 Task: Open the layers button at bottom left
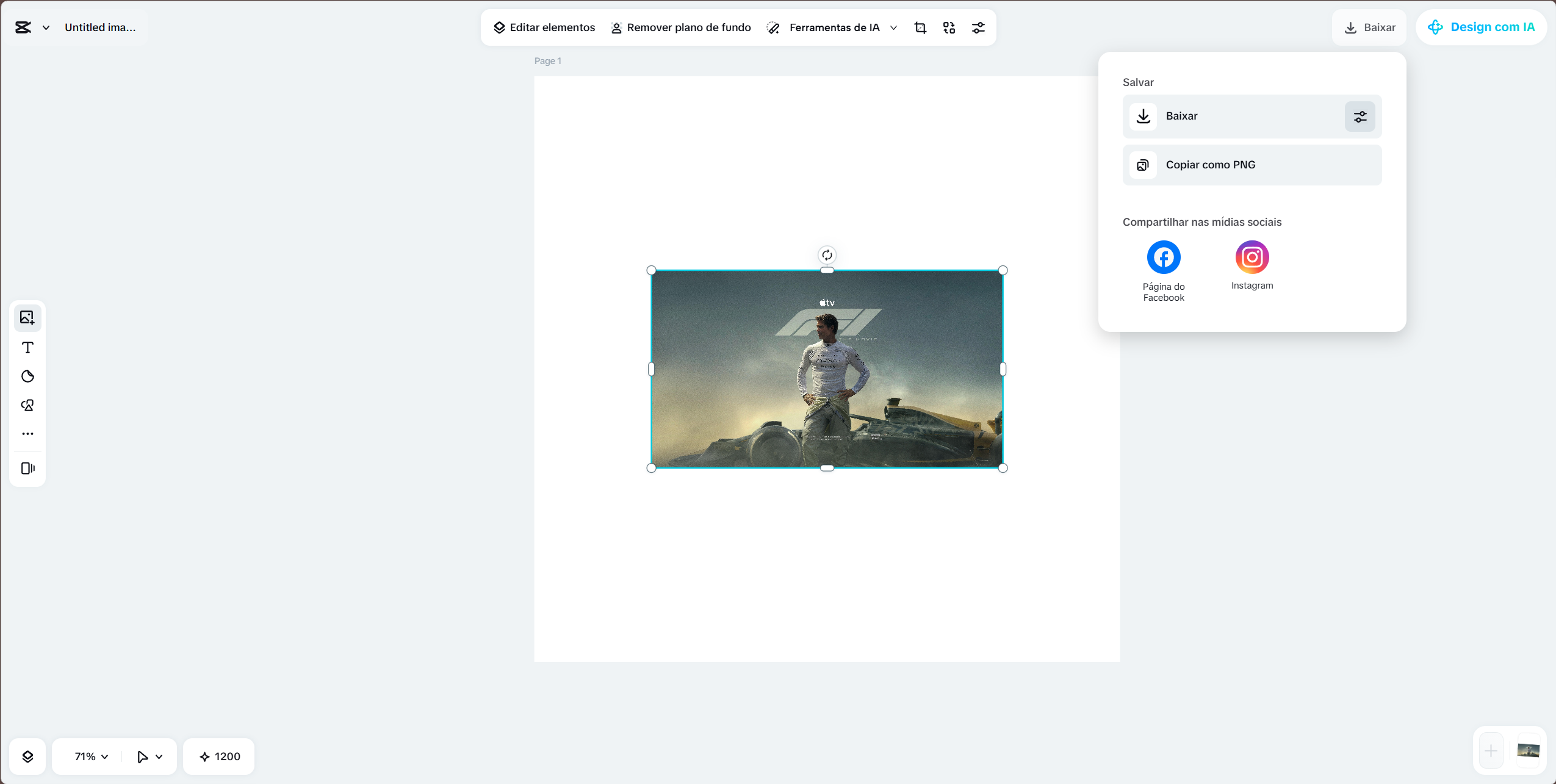point(27,757)
